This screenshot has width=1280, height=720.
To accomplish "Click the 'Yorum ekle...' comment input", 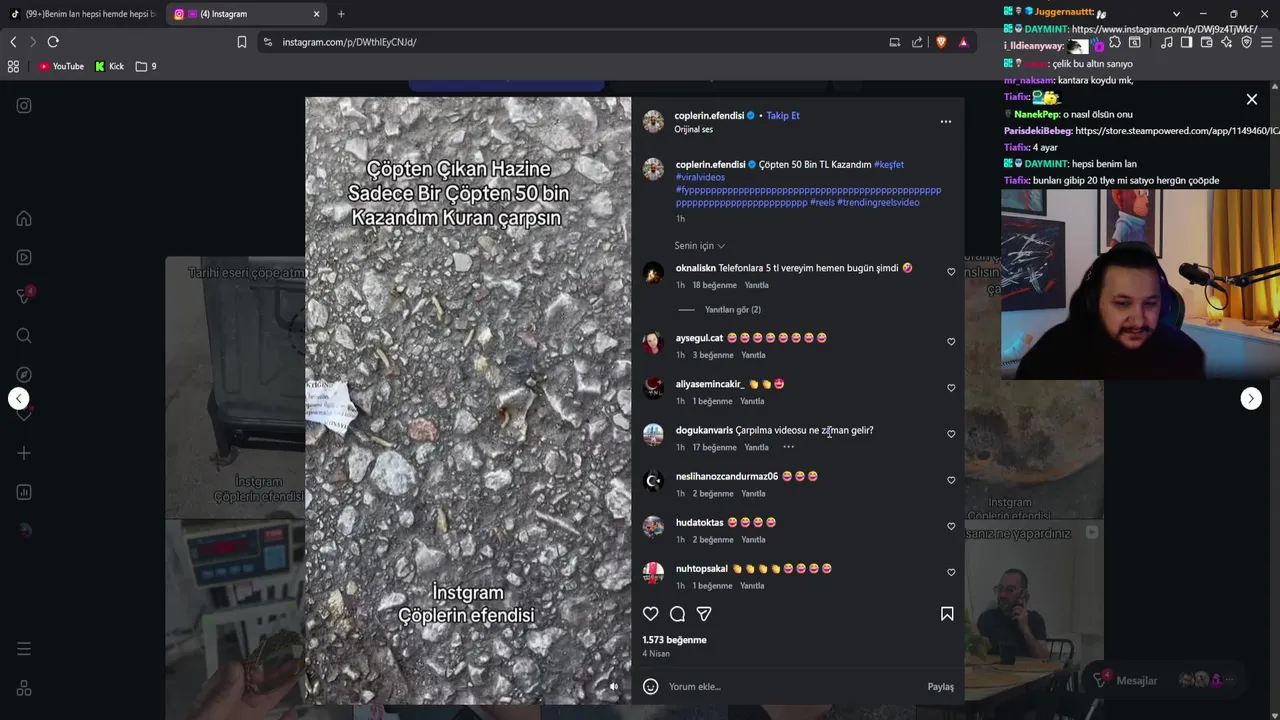I will (790, 687).
